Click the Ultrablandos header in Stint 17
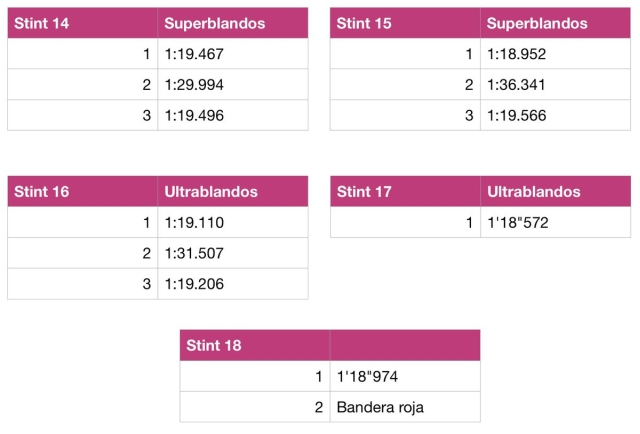Screen dimensions: 640x434 pos(556,191)
